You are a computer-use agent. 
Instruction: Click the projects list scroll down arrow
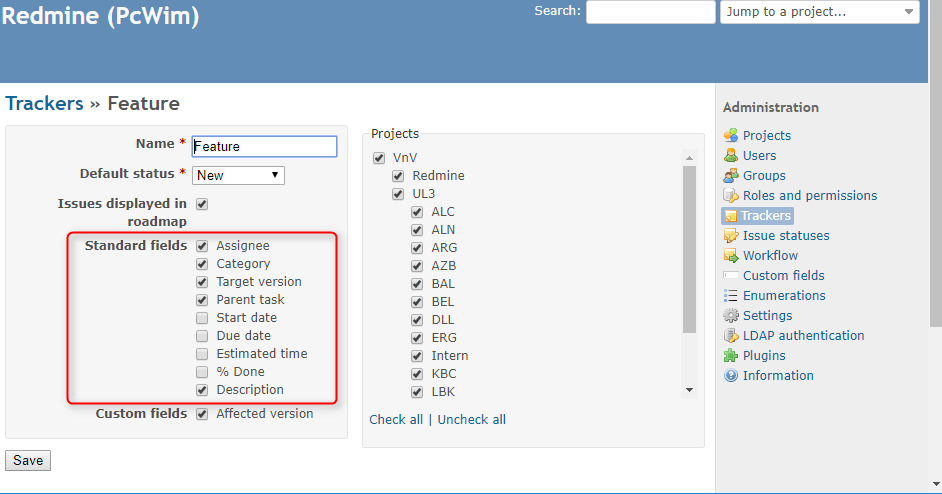[689, 390]
